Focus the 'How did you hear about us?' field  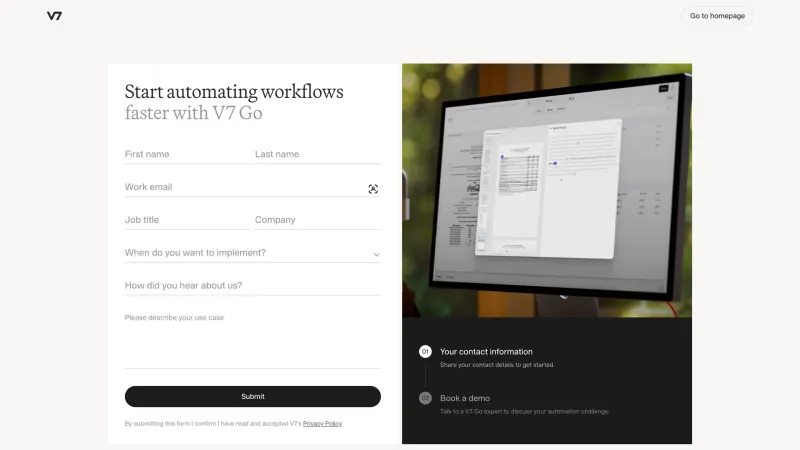[x=253, y=286]
